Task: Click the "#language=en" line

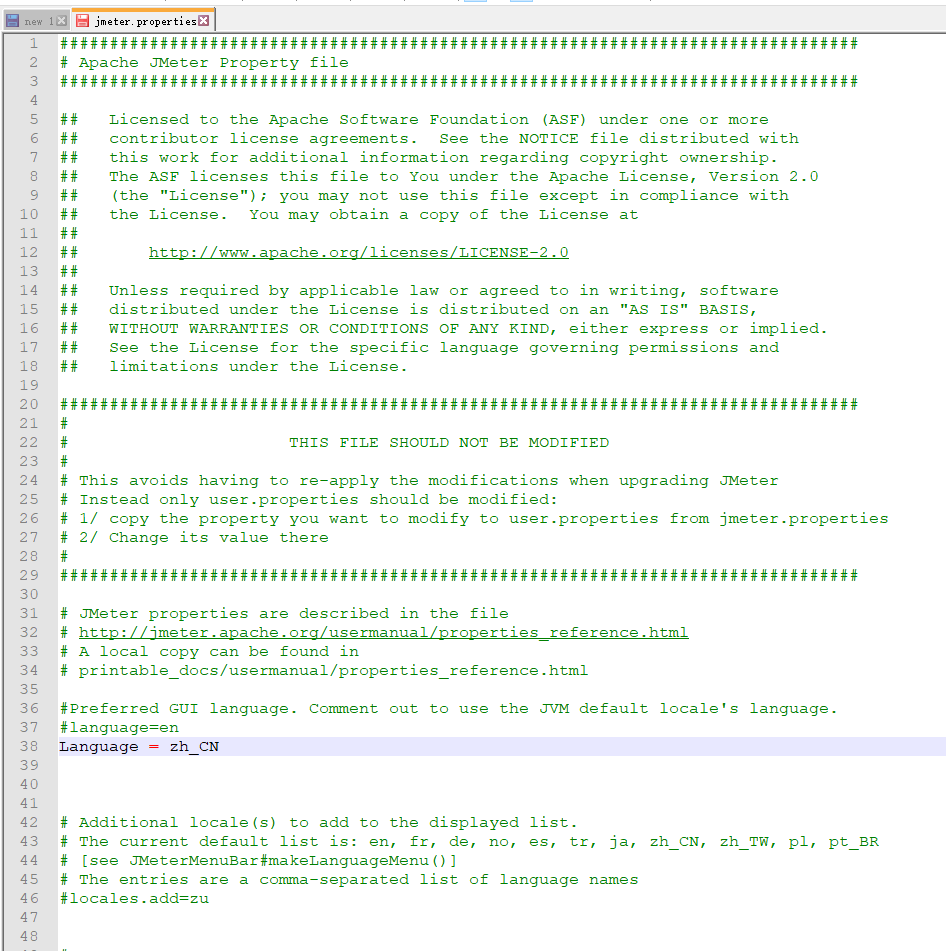Action: point(119,727)
